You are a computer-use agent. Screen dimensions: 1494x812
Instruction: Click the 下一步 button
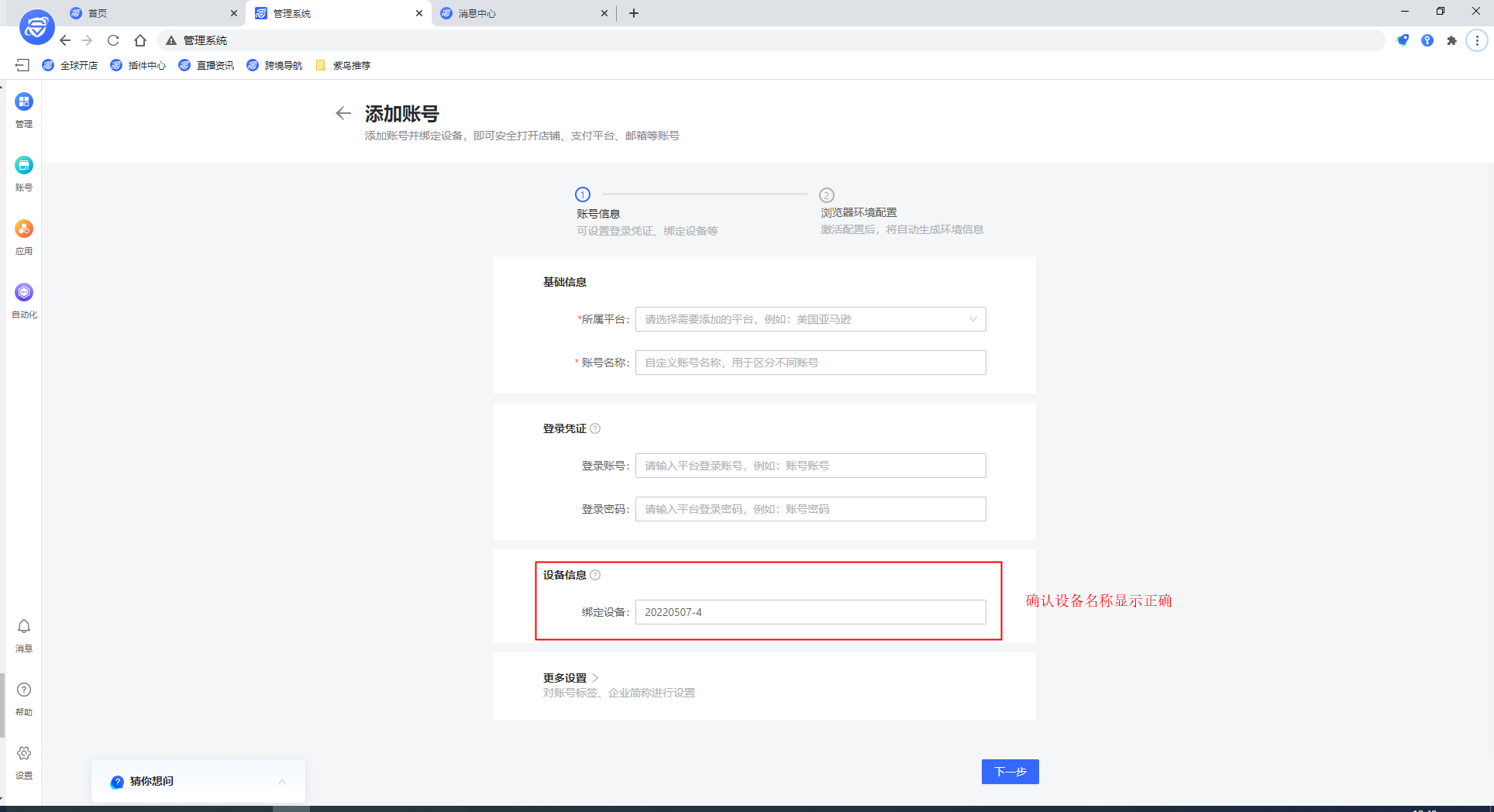point(1010,772)
